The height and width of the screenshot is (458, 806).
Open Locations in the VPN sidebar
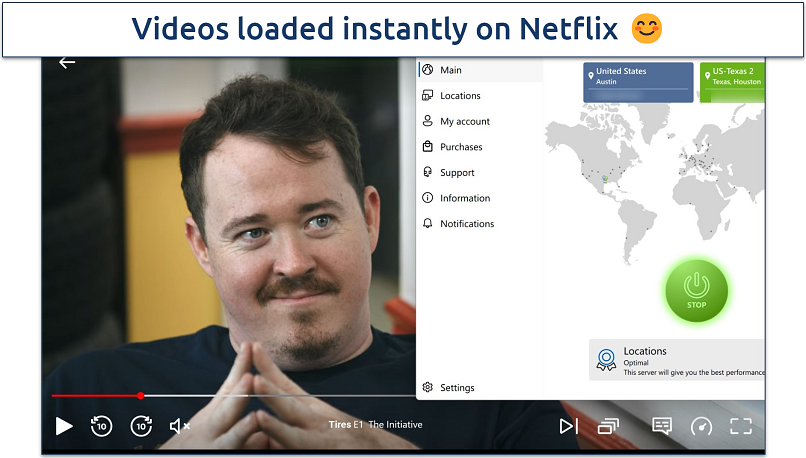click(481, 96)
